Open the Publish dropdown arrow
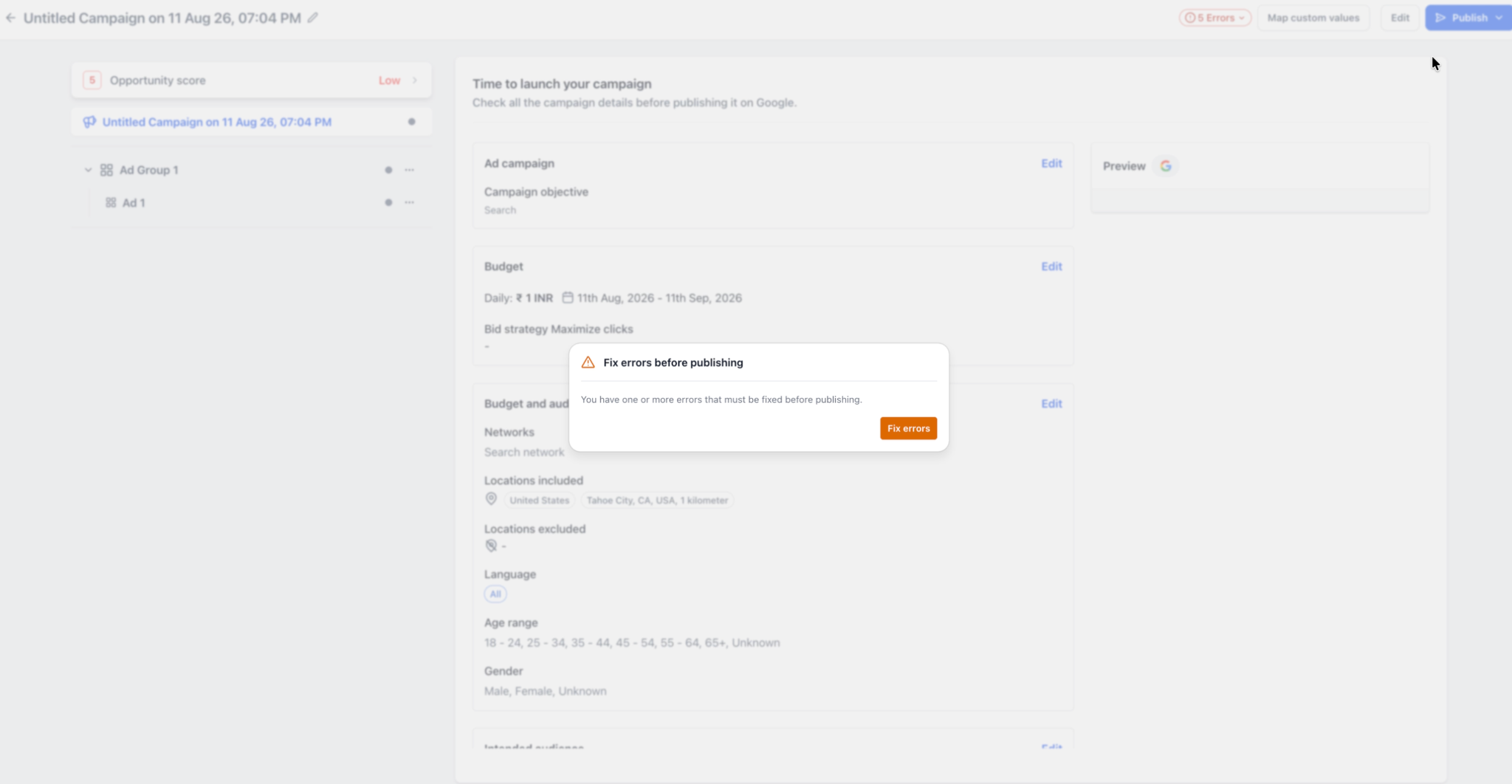 point(1499,18)
